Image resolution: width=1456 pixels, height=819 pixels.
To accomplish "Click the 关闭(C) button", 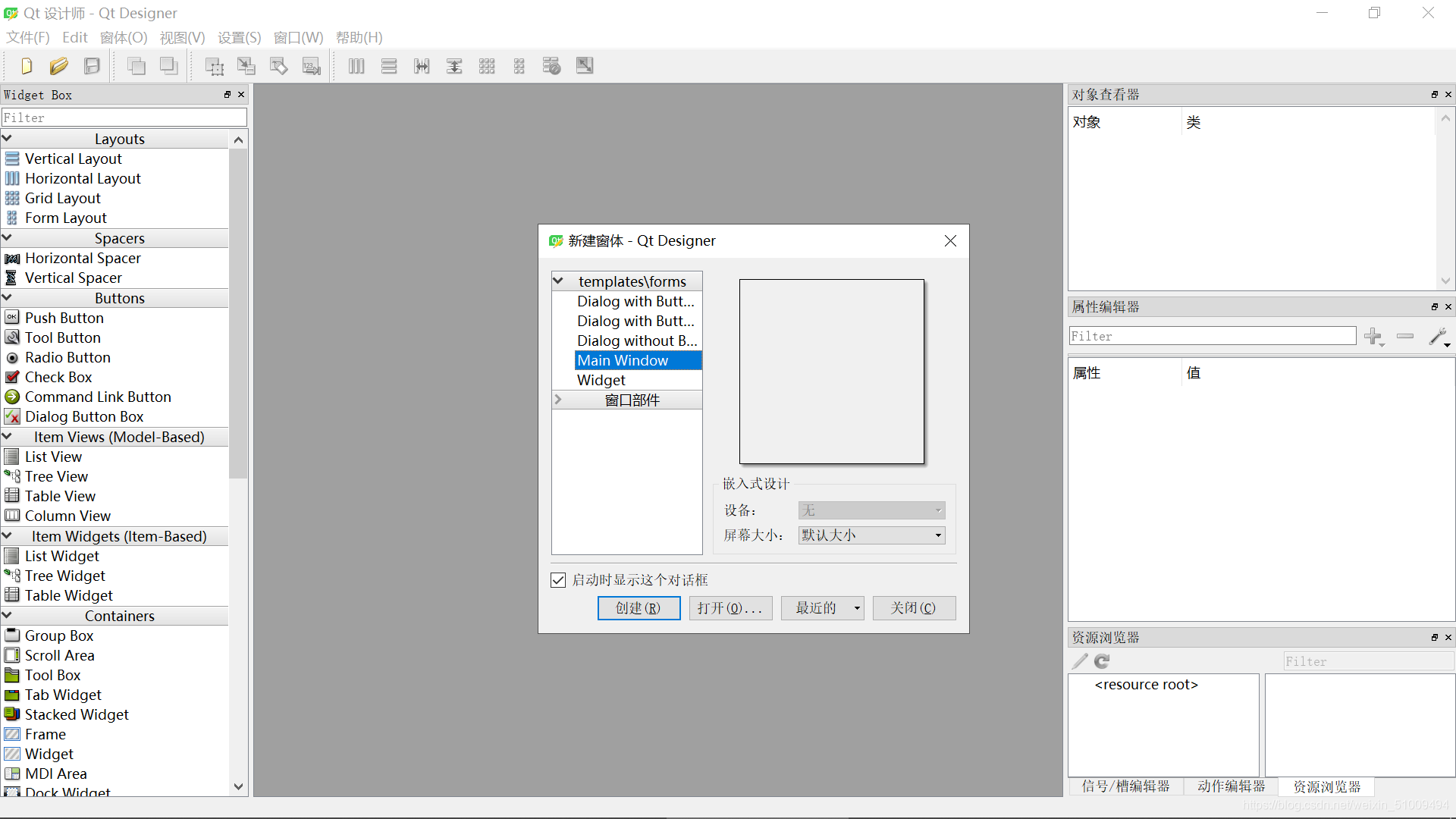I will click(914, 608).
